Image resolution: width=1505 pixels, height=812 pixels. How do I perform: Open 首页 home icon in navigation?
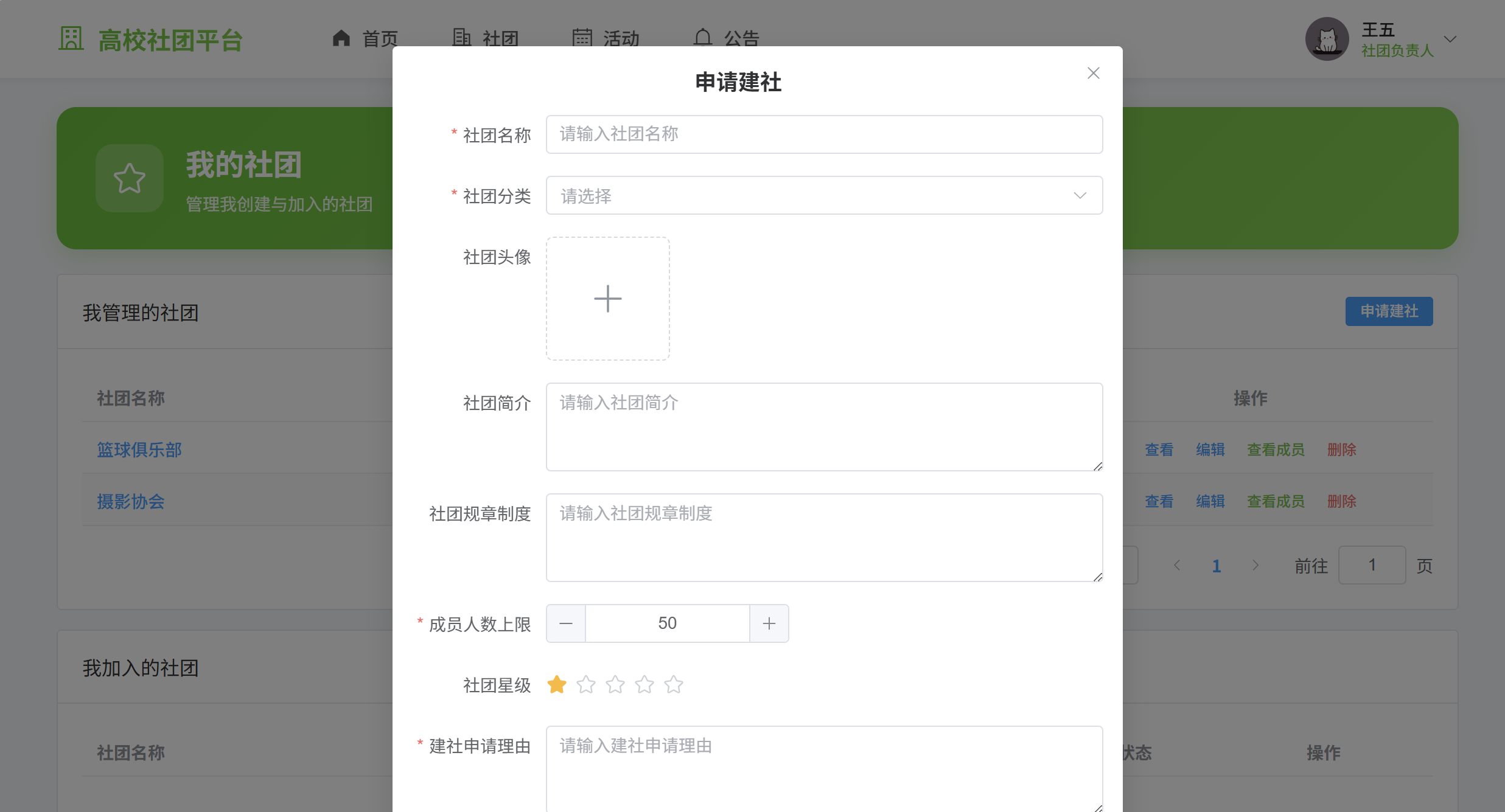point(341,38)
